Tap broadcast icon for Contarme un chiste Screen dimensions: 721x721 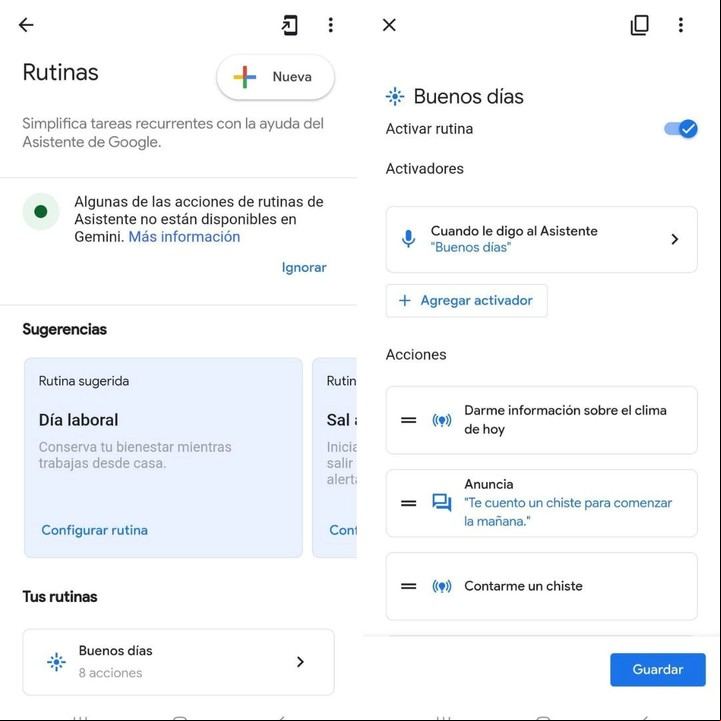442,586
